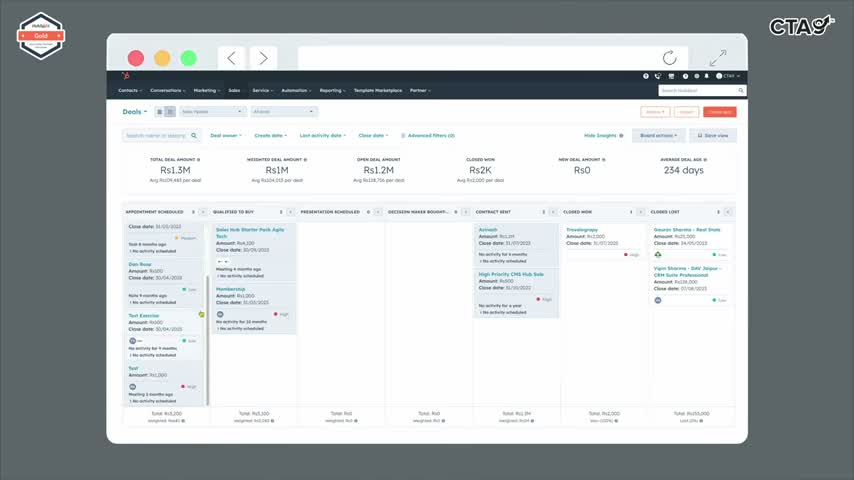Click the Appointment Scheduled column scrollbar
Image resolution: width=854 pixels, height=480 pixels.
pos(207,340)
